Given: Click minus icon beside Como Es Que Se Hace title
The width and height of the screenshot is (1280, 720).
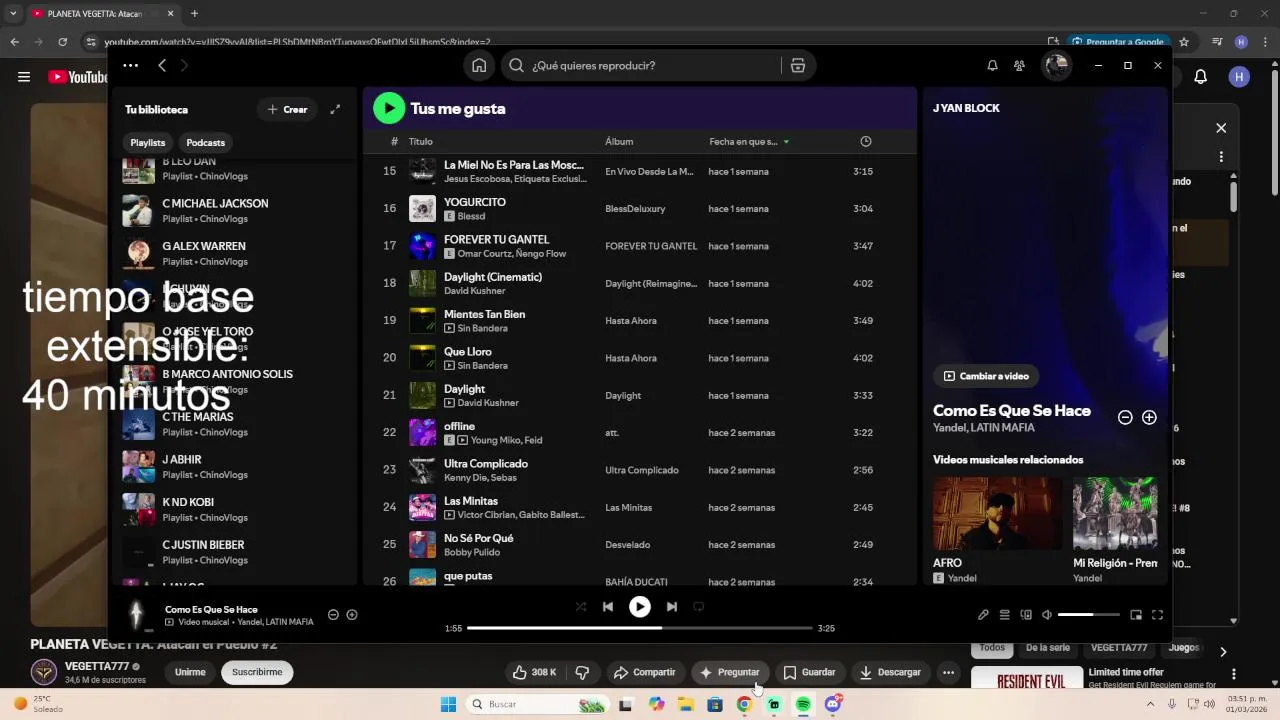Looking at the screenshot, I should 1125,418.
